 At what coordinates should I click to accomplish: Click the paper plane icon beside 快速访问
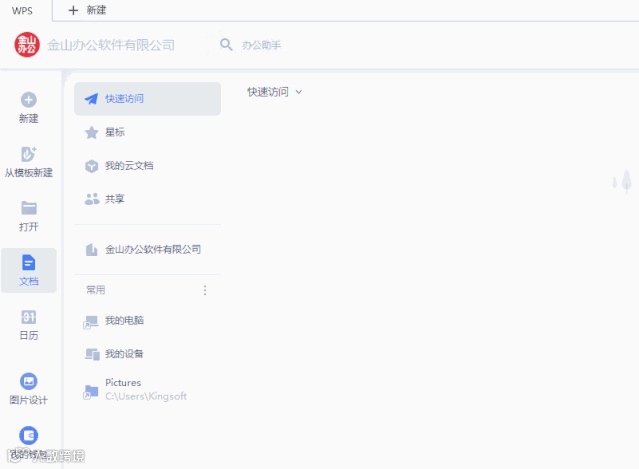(91, 99)
